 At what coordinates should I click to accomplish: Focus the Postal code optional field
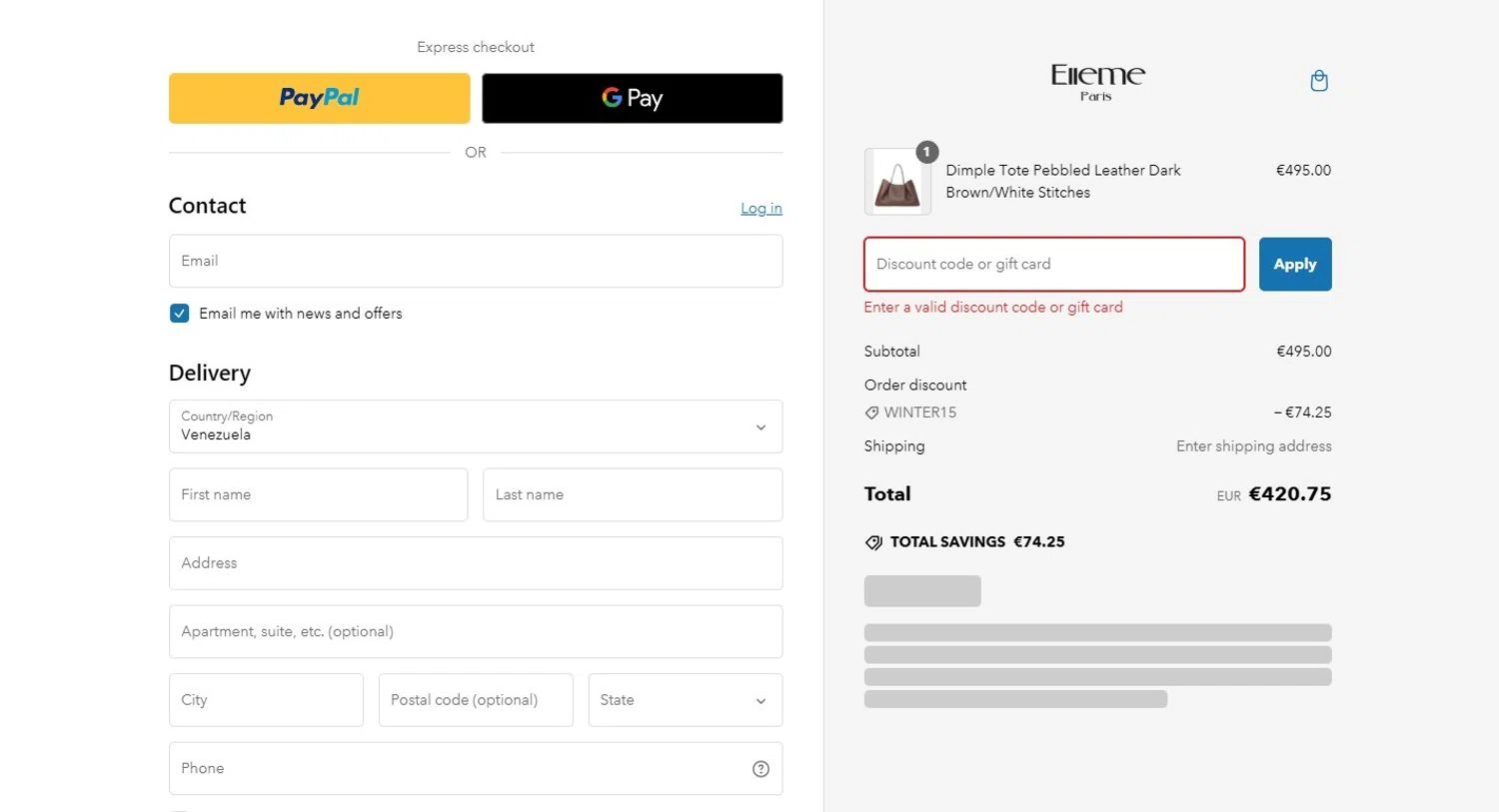coord(476,700)
